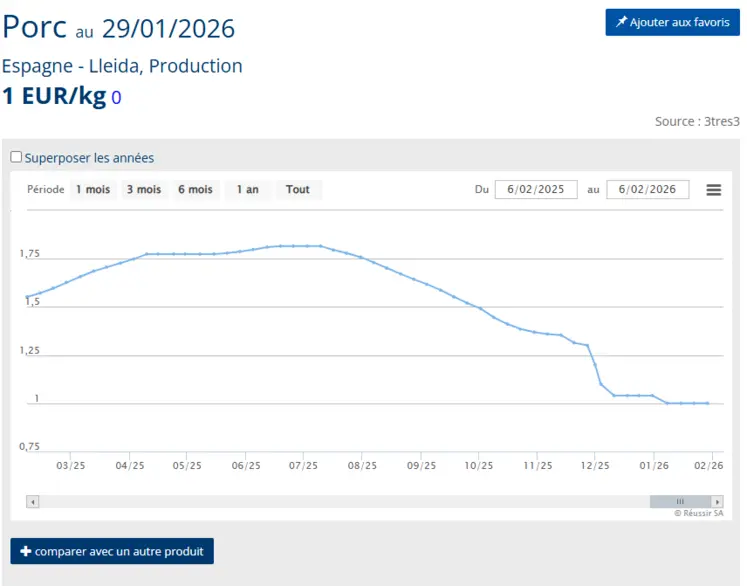The image size is (747, 586).
Task: Click the chart navigator scrollbar handle
Action: tap(679, 501)
